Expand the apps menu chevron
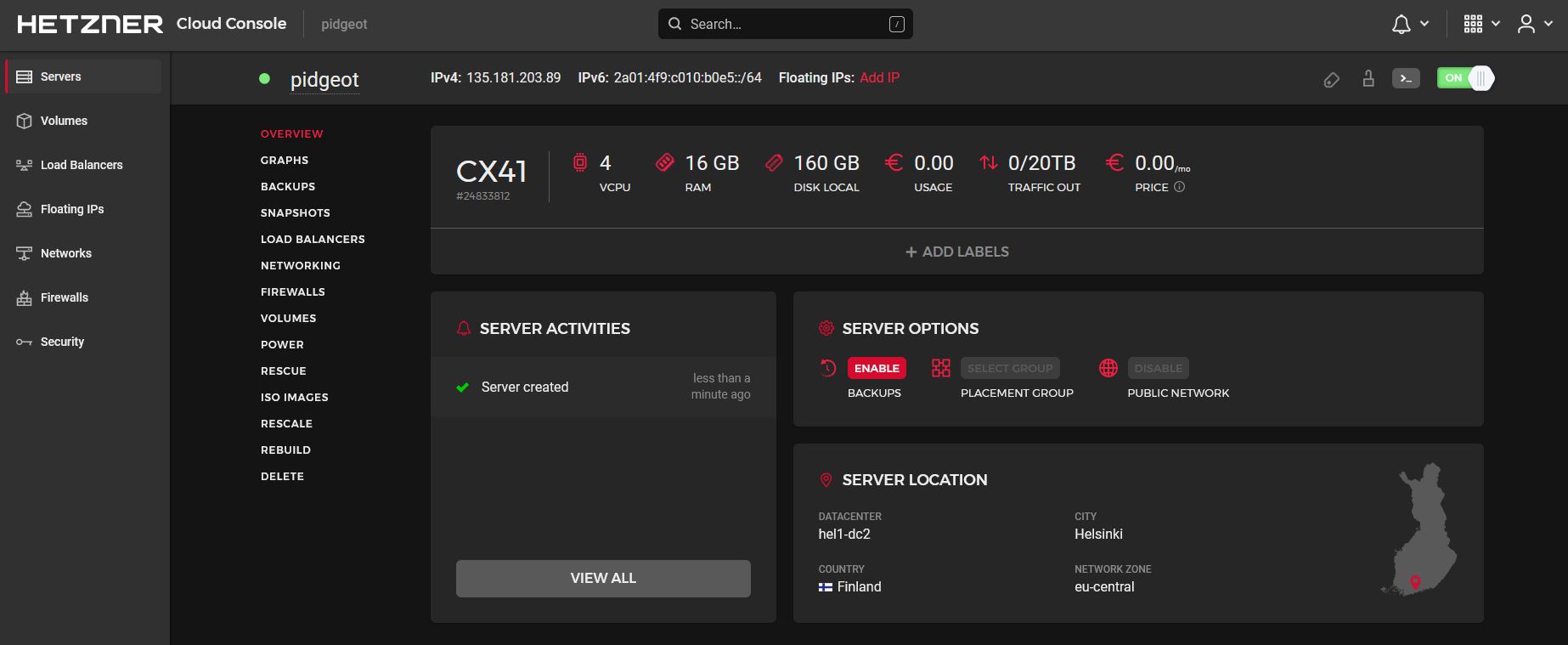 click(x=1496, y=25)
